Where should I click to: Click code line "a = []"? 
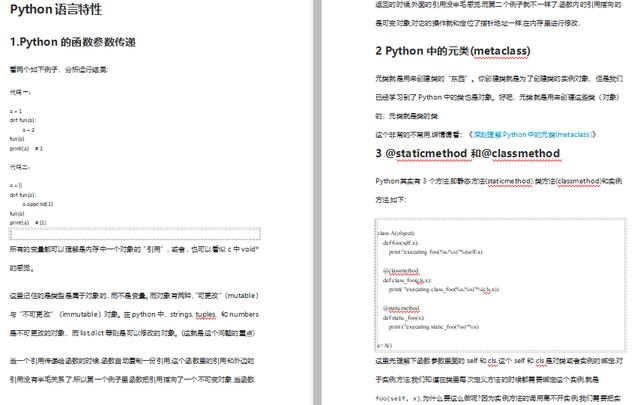16,185
